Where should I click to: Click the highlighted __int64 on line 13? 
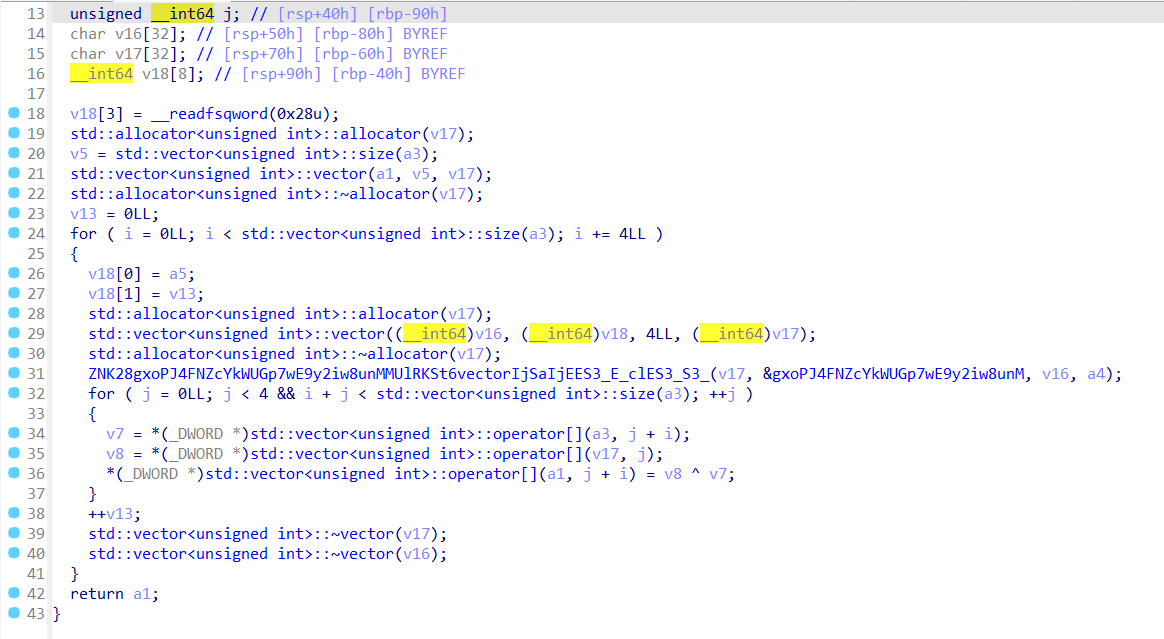point(183,13)
